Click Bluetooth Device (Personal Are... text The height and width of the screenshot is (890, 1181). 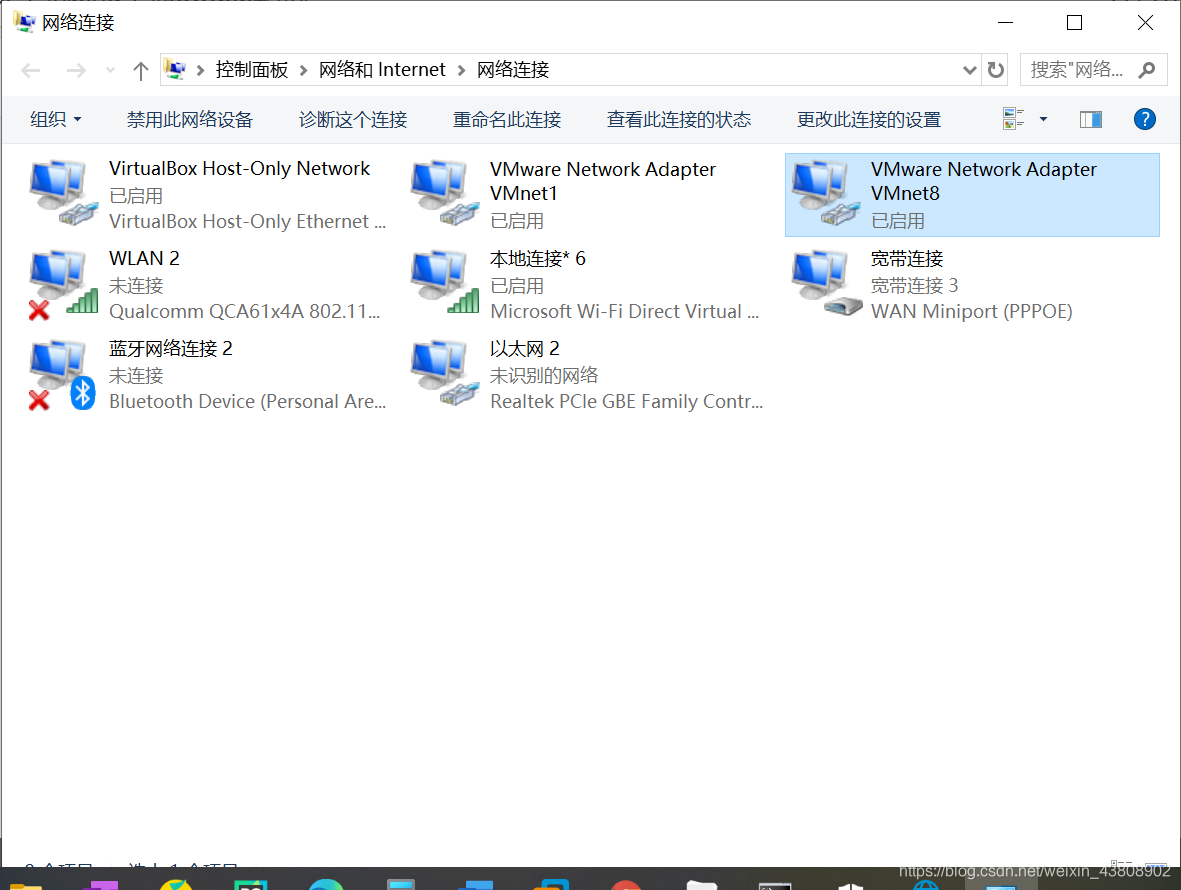tap(248, 401)
